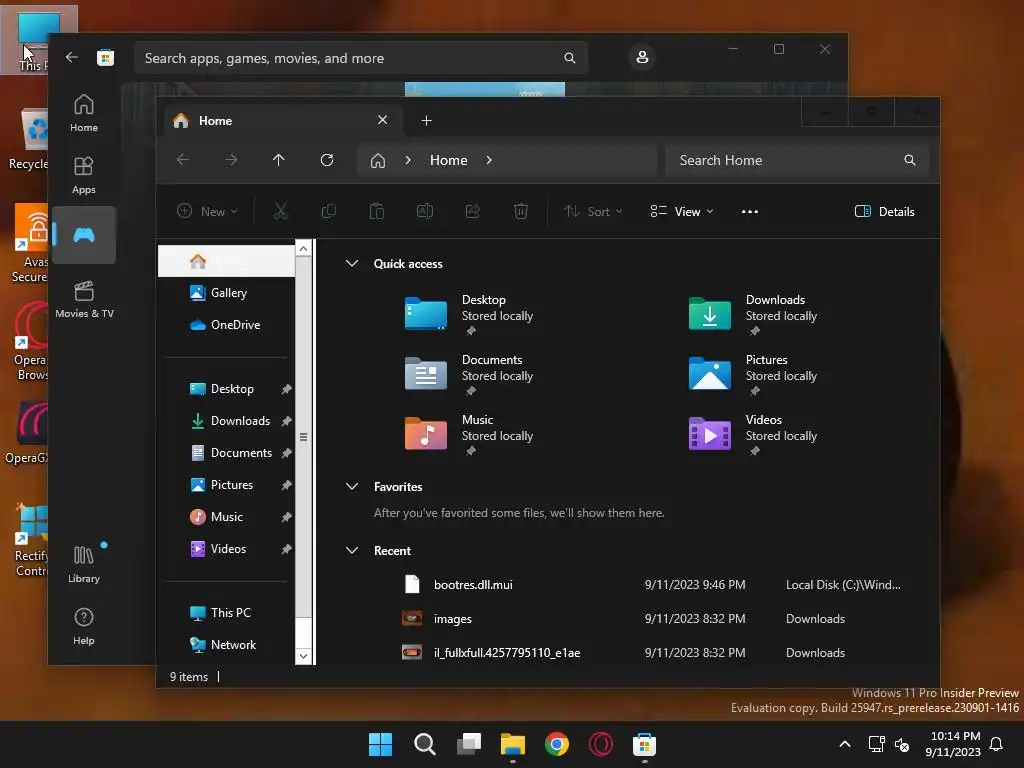Open Help in Microsoft Store sidebar
Screen dimensions: 1024x768
point(84,626)
